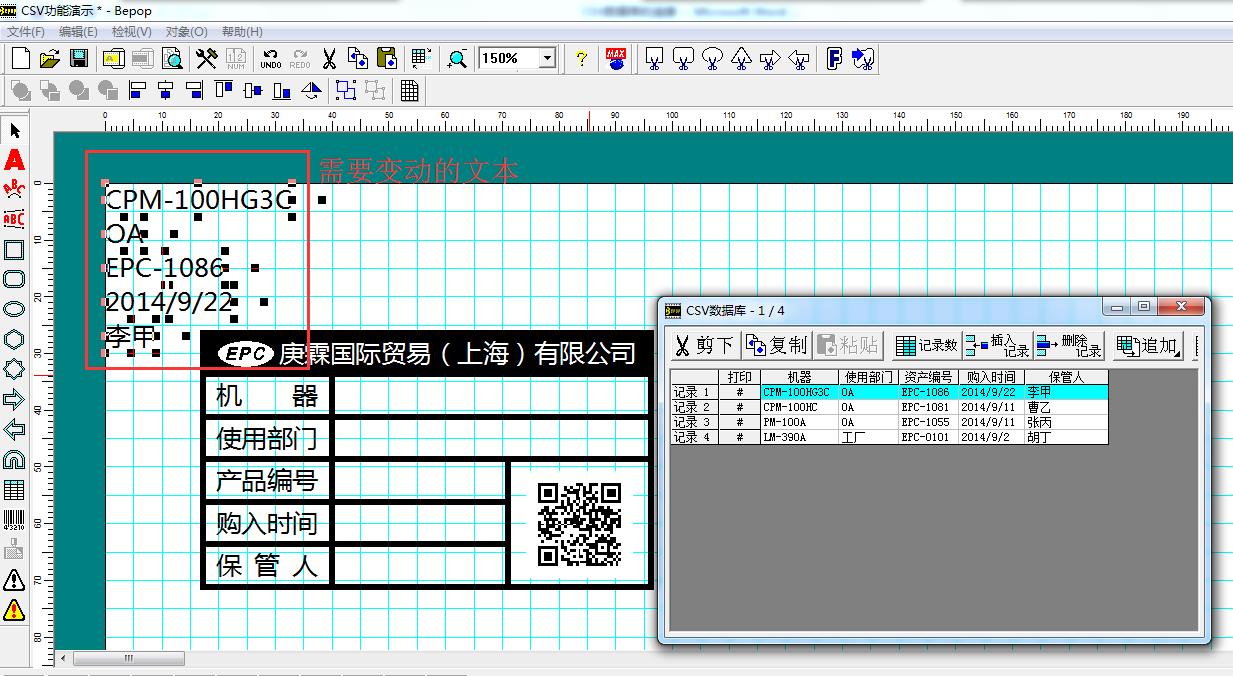The height and width of the screenshot is (676, 1233).
Task: Click the empty field beside 使用部门 on label
Action: tap(490, 438)
